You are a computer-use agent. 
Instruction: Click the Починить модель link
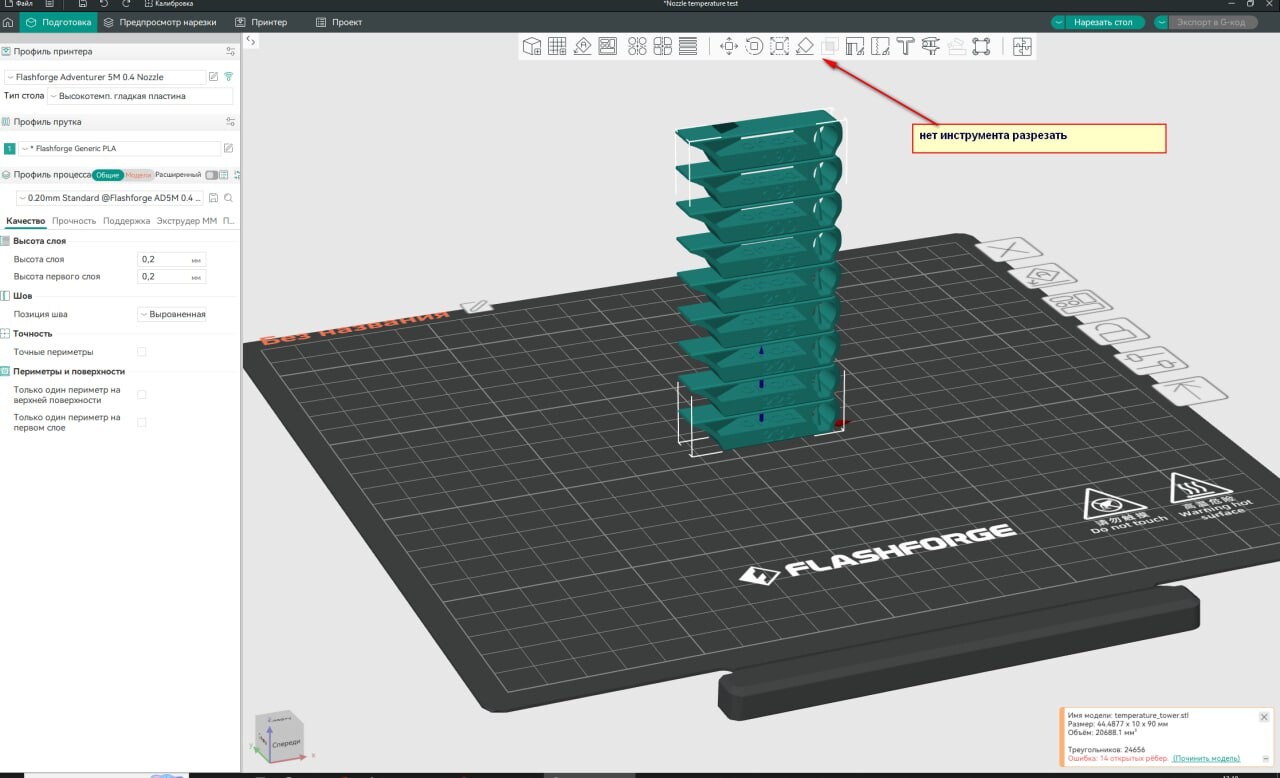tap(1207, 759)
